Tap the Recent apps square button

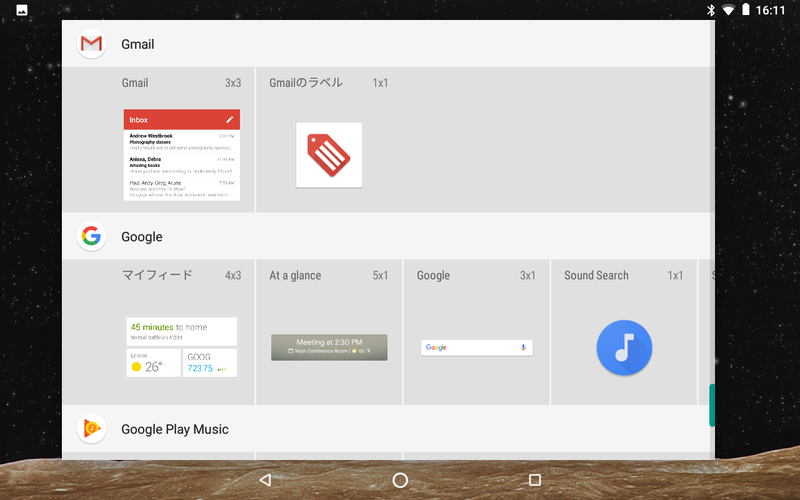[x=535, y=480]
